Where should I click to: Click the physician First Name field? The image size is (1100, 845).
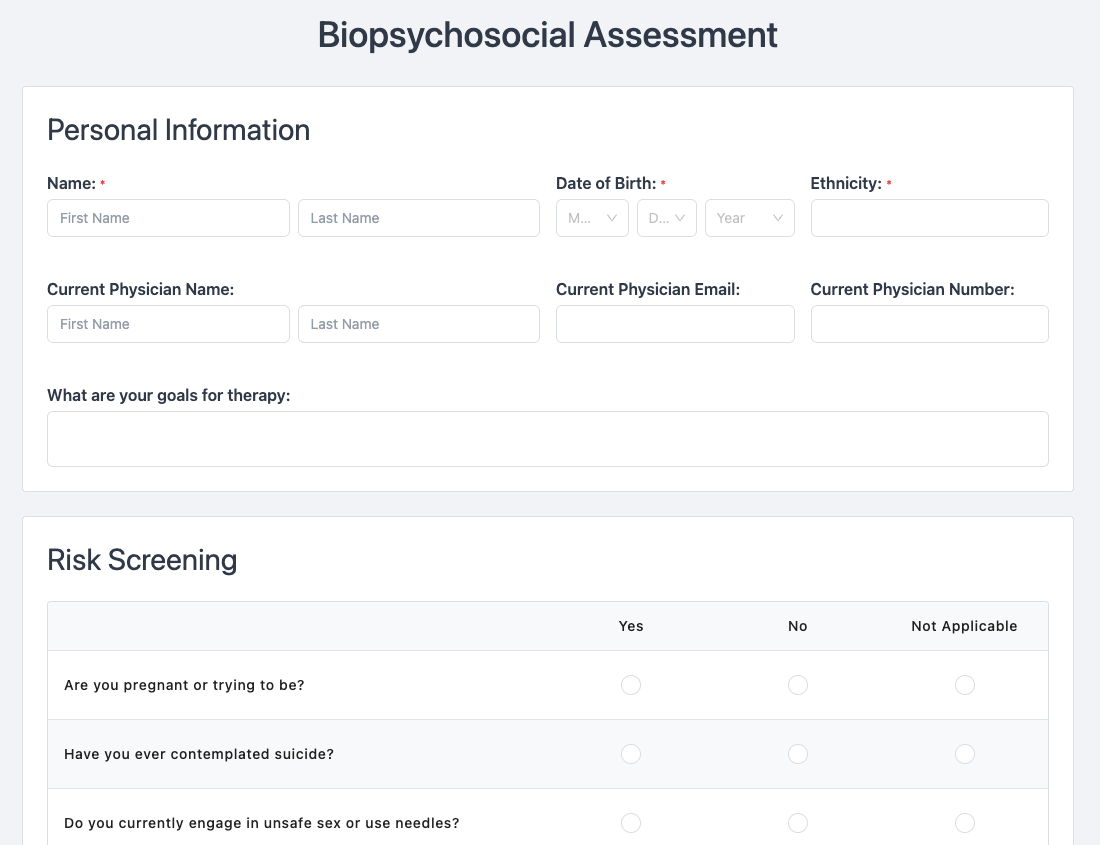click(168, 324)
